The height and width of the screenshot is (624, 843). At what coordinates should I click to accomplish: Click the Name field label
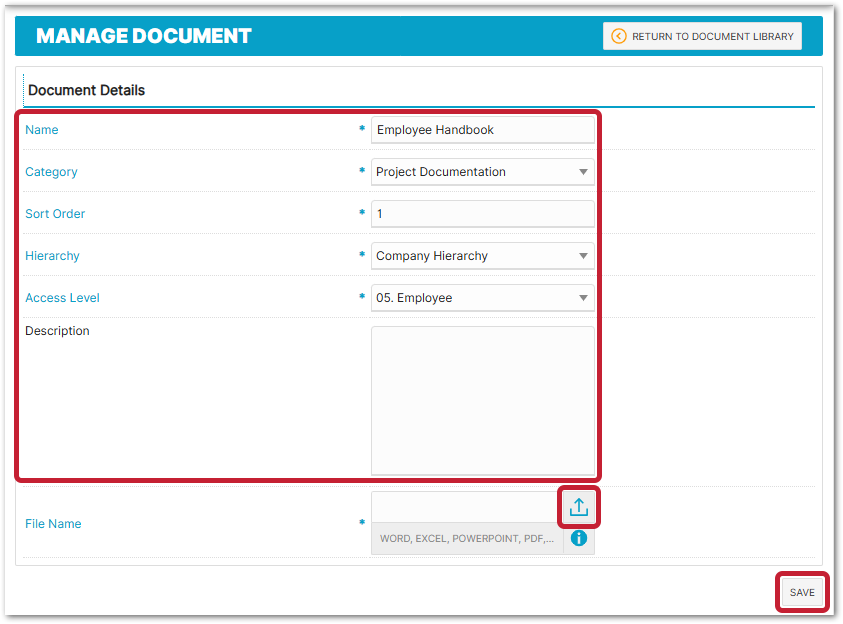point(42,130)
